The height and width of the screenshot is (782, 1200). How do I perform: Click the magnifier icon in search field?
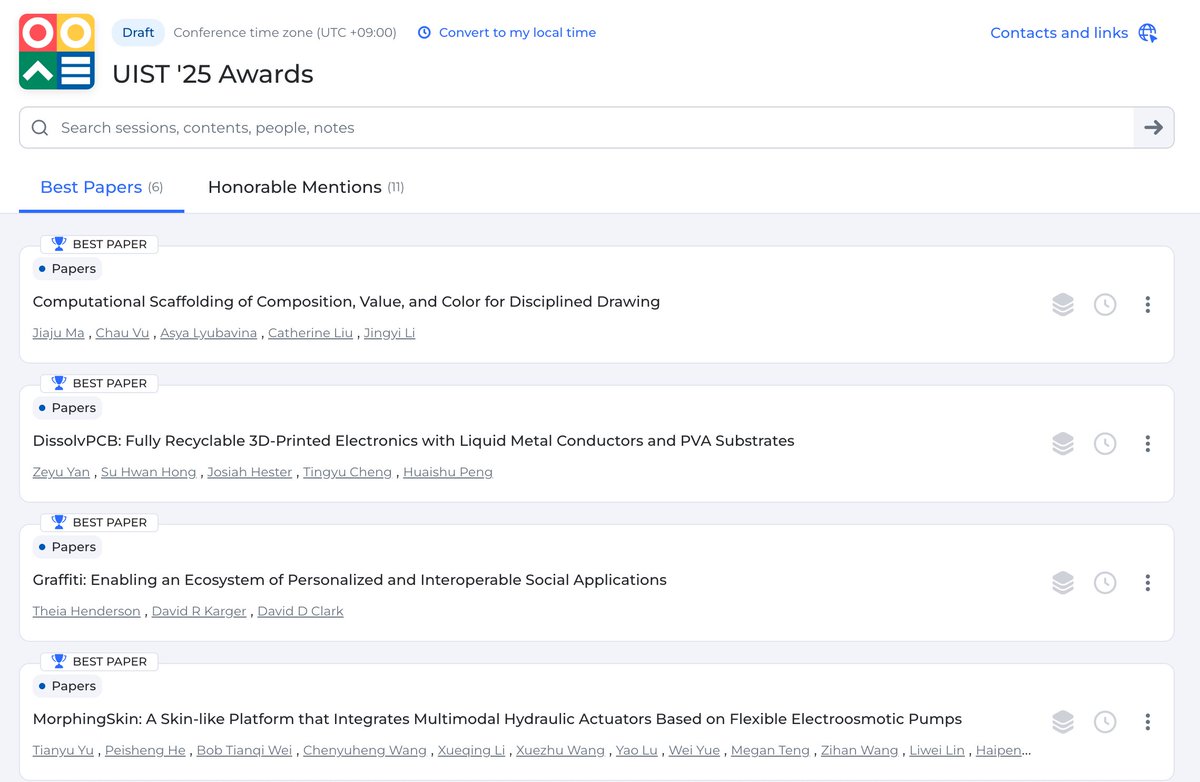click(x=40, y=128)
